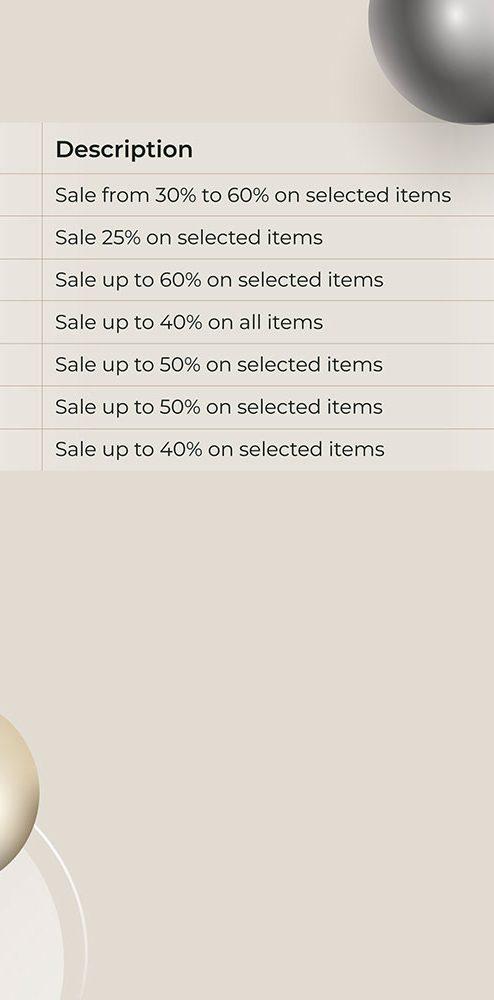Click the Description column header

(124, 149)
